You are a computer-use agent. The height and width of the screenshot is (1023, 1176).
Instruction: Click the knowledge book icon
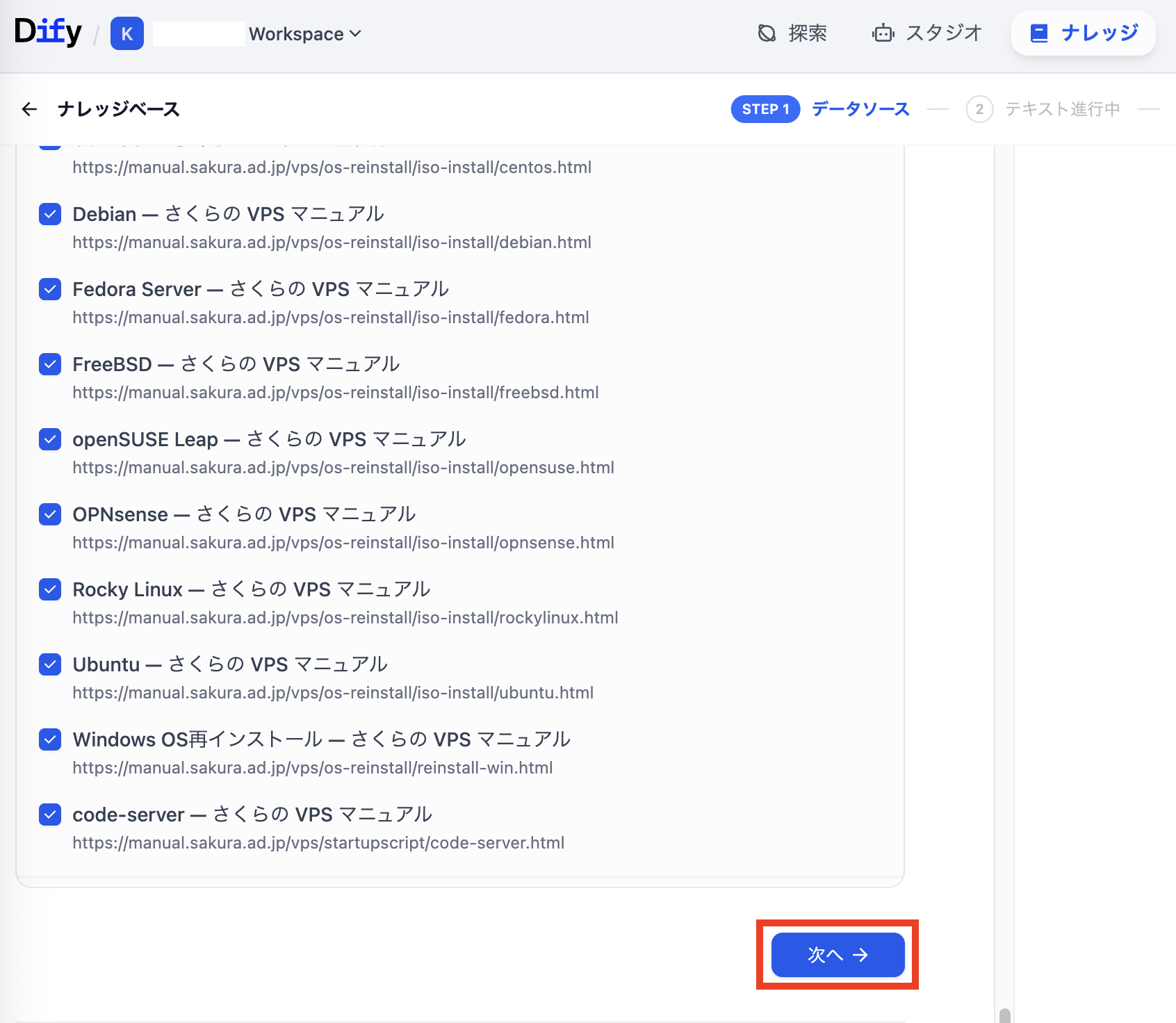click(1038, 33)
